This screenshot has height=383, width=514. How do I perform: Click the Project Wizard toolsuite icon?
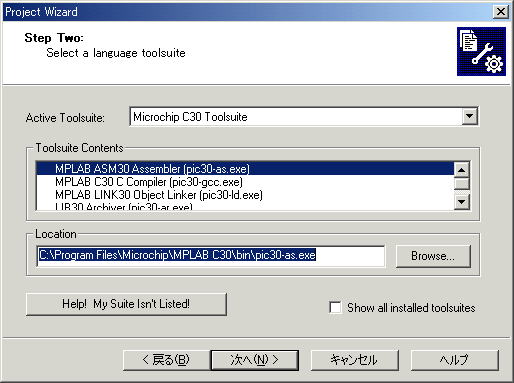481,52
